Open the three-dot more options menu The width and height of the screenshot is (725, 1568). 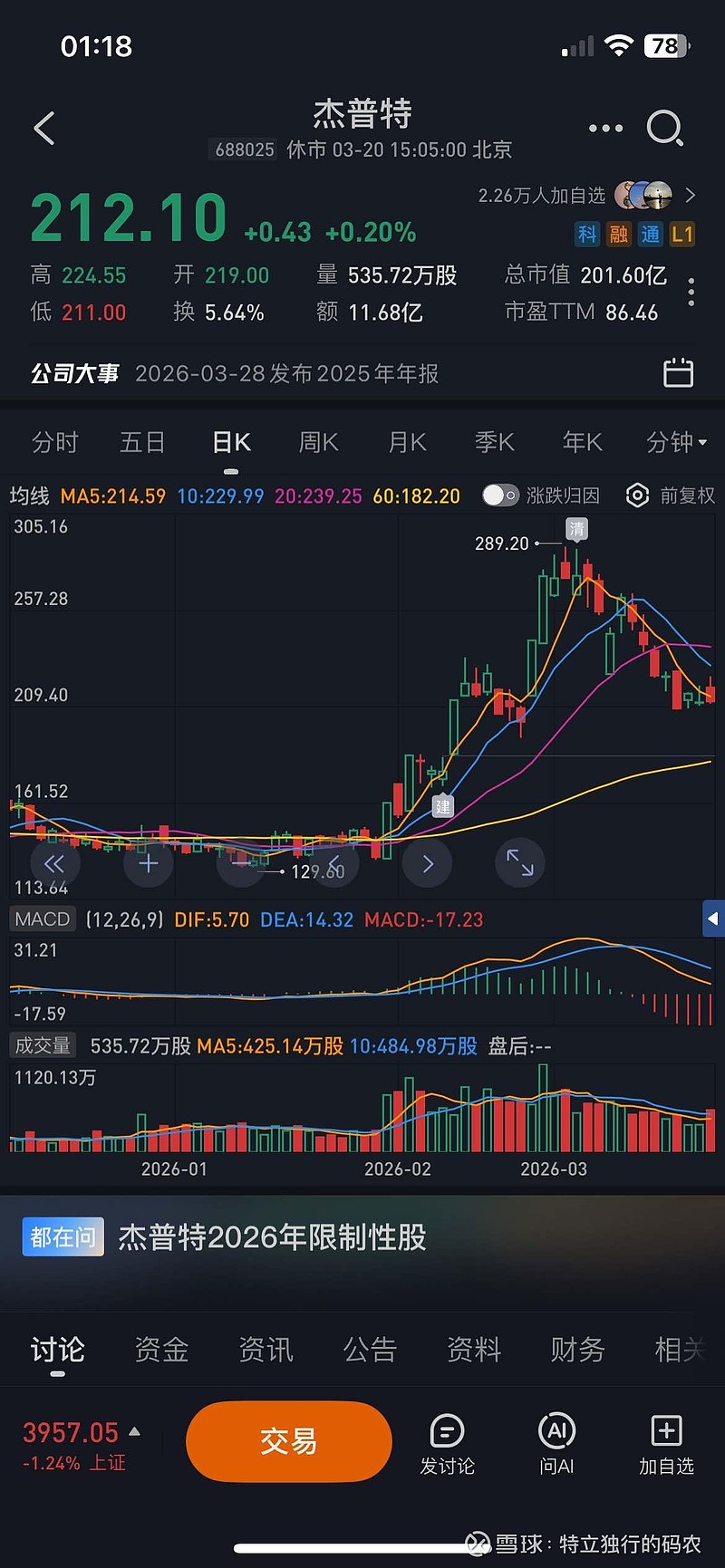[605, 129]
